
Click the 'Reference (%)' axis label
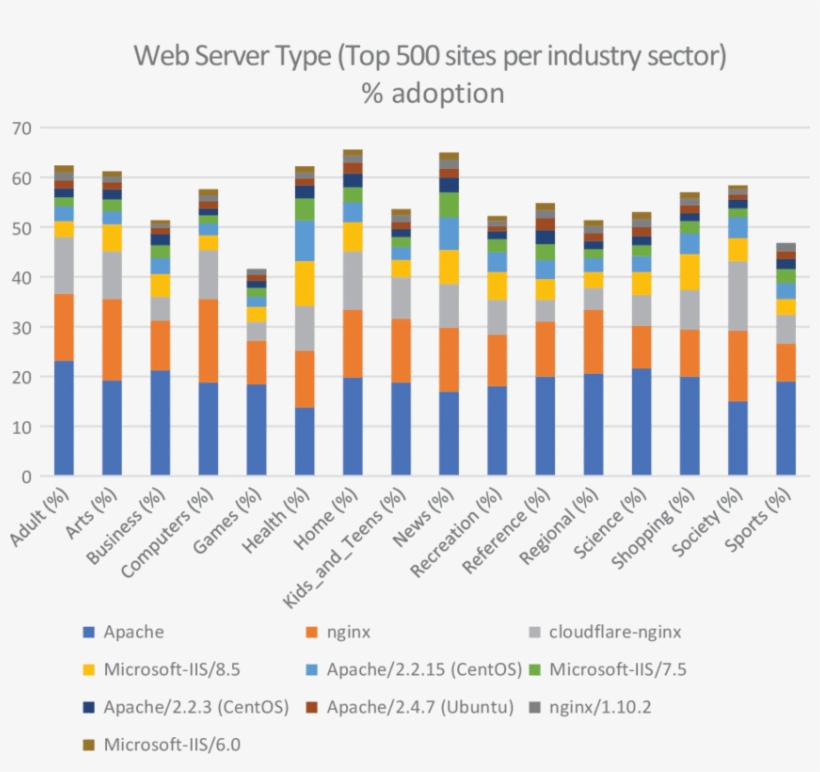tap(506, 530)
